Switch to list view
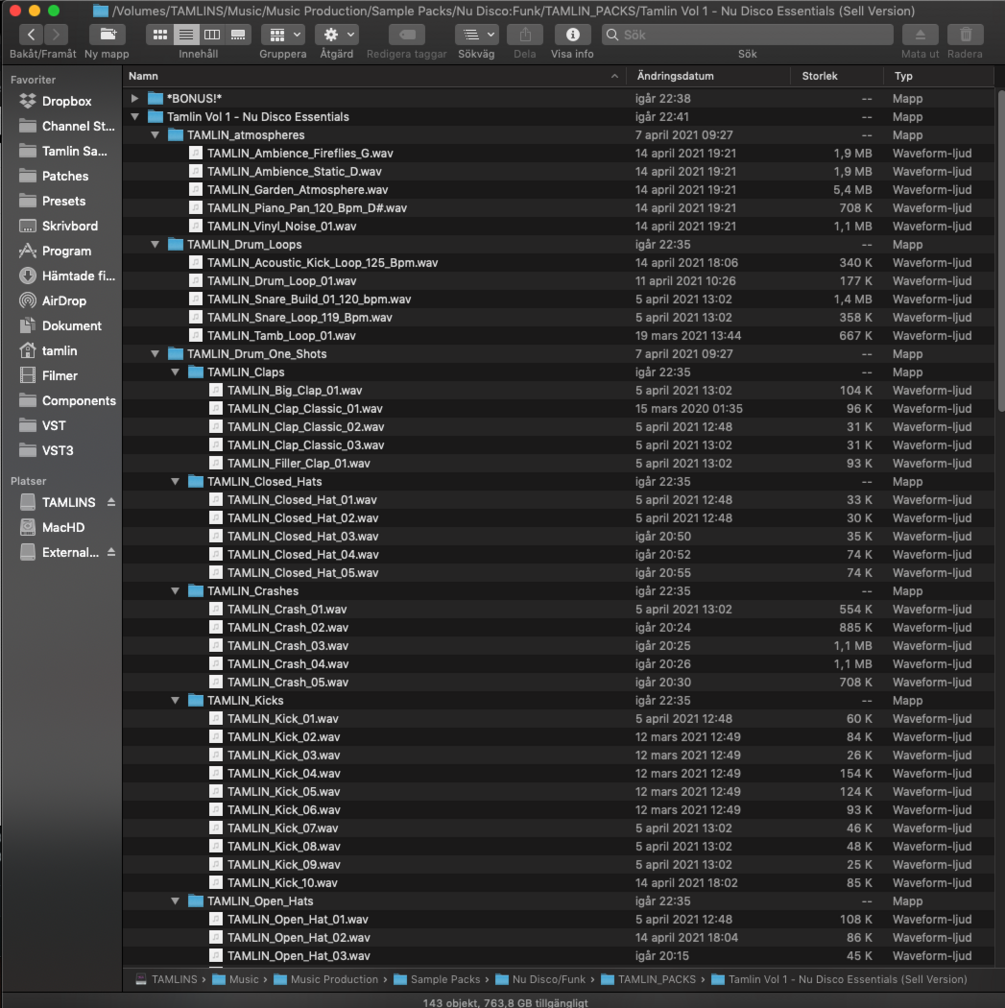Image resolution: width=1005 pixels, height=1008 pixels. pyautogui.click(x=186, y=35)
